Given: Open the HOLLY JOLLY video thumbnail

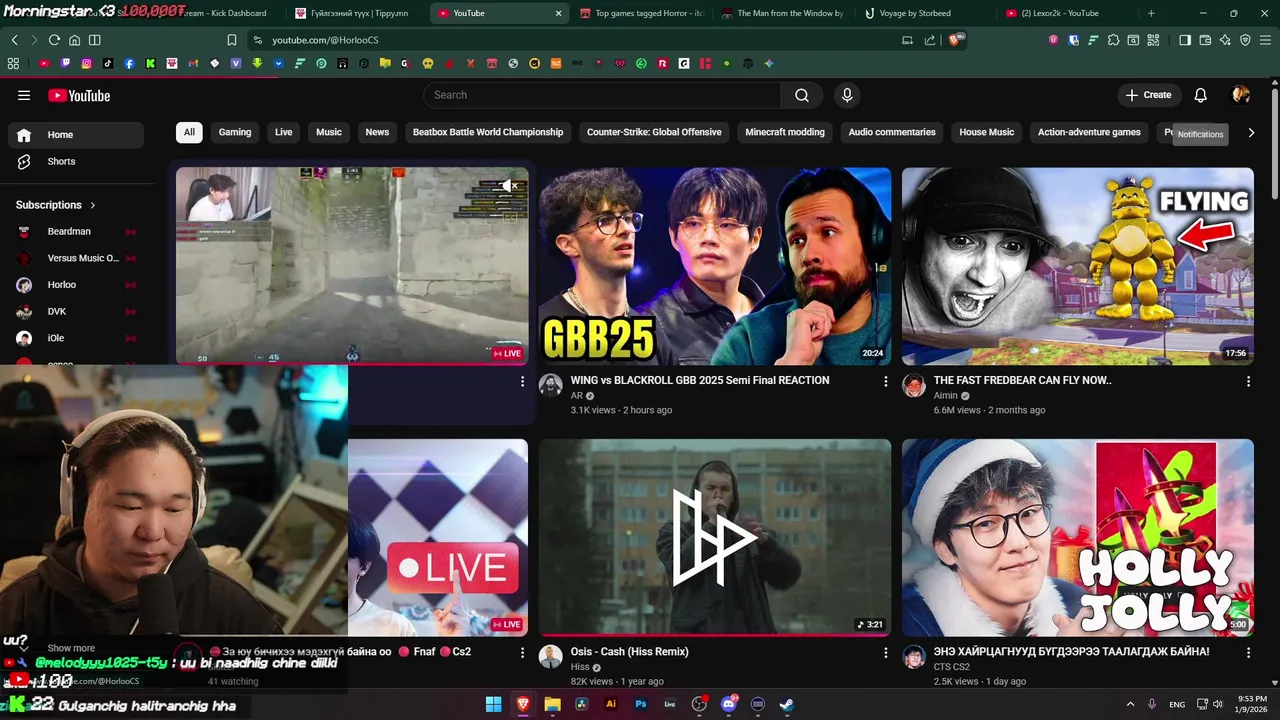Looking at the screenshot, I should [x=1078, y=537].
